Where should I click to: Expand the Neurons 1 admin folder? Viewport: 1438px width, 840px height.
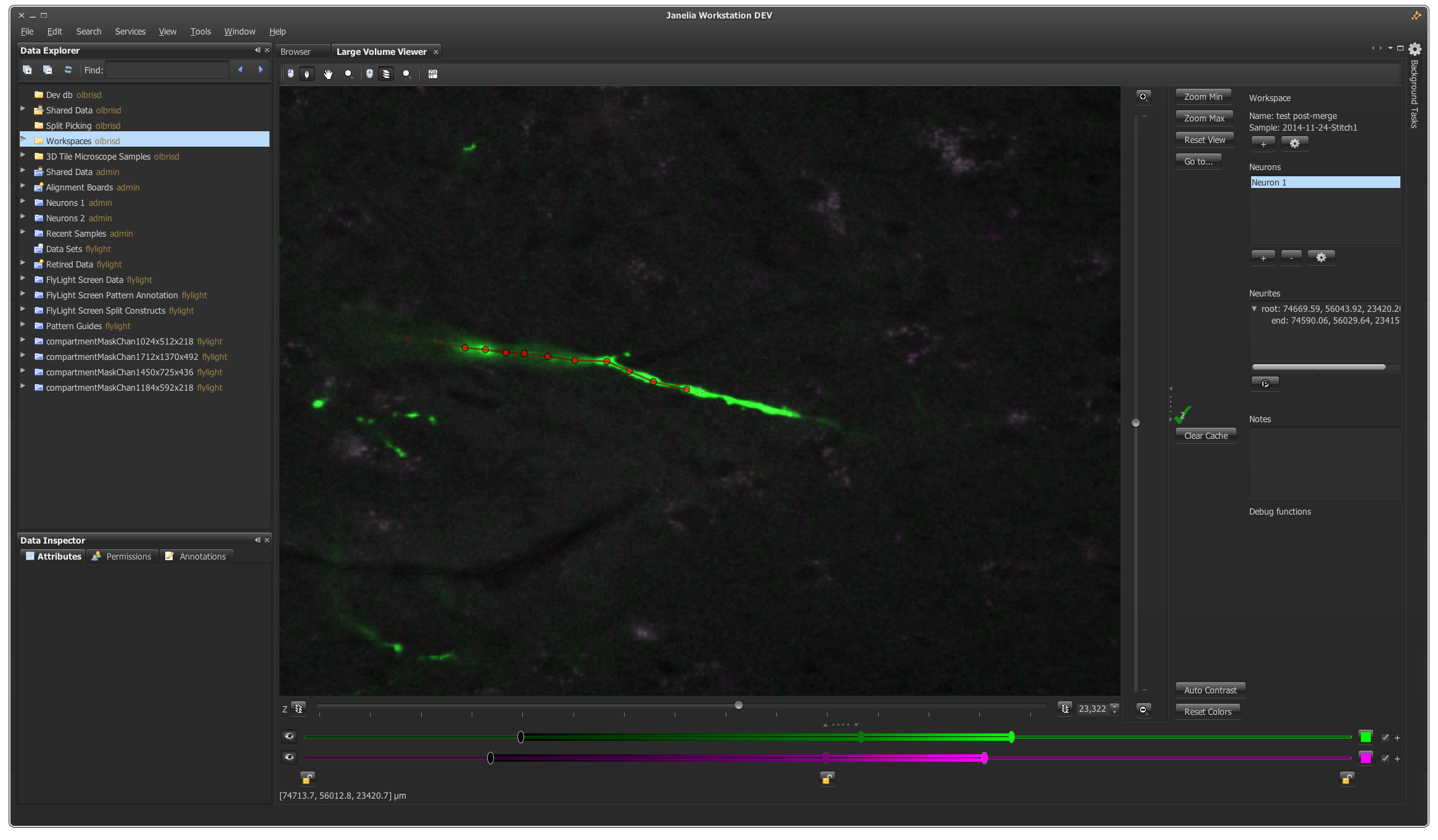(x=23, y=202)
